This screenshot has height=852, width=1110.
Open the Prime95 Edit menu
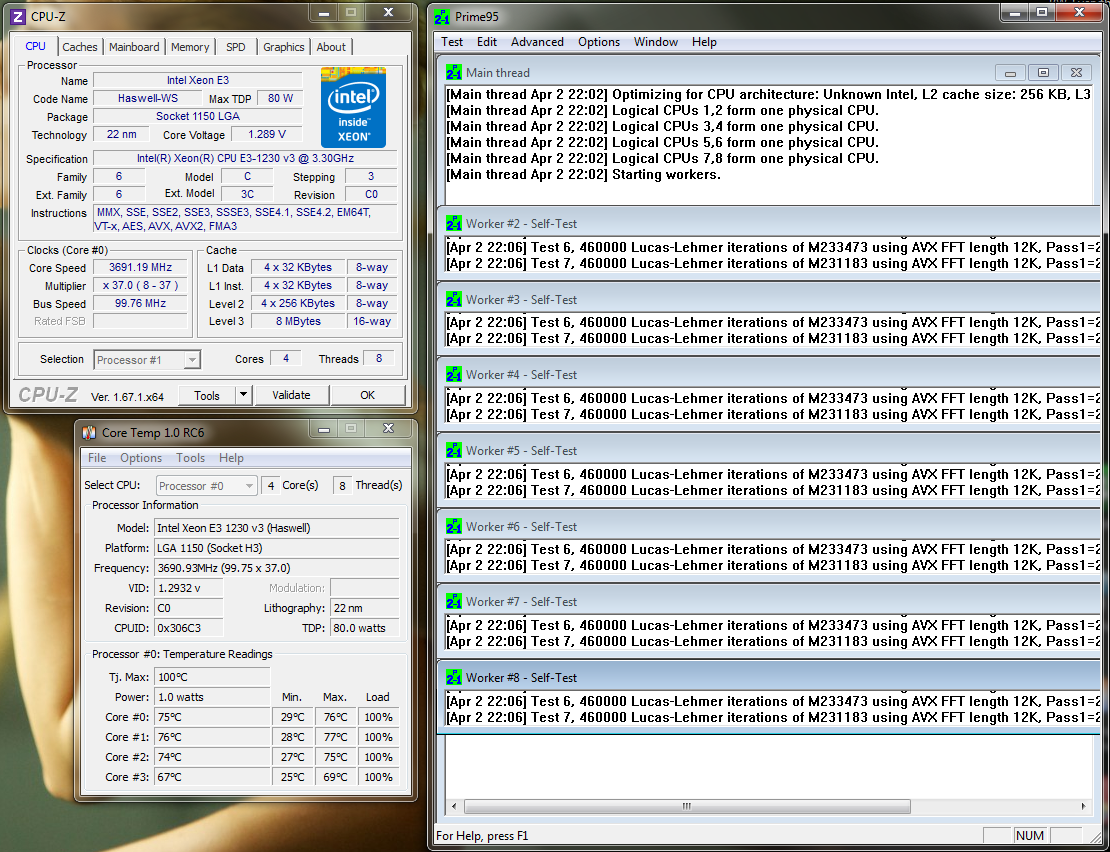coord(486,42)
